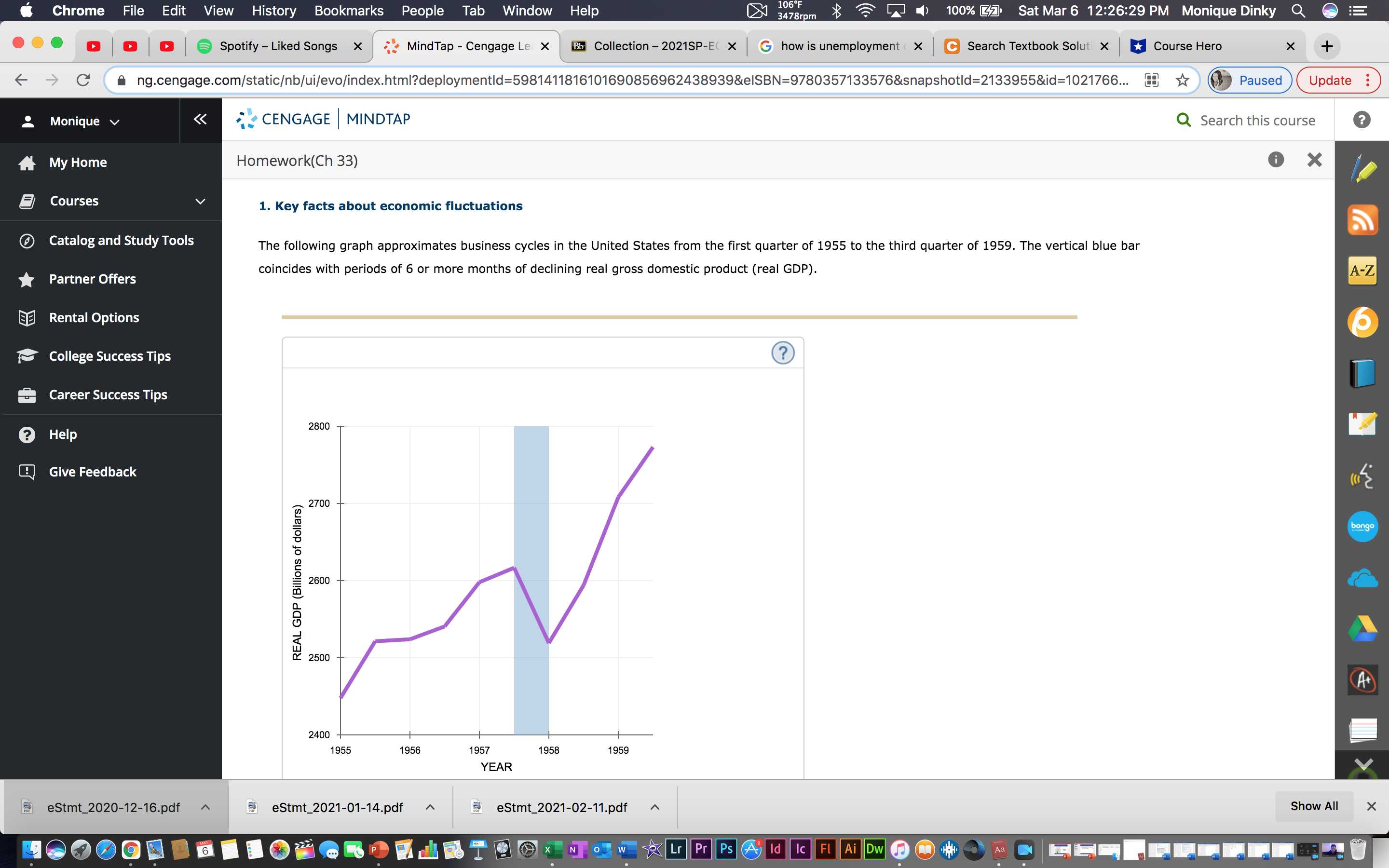Click the Paused profile sync button

pyautogui.click(x=1250, y=81)
